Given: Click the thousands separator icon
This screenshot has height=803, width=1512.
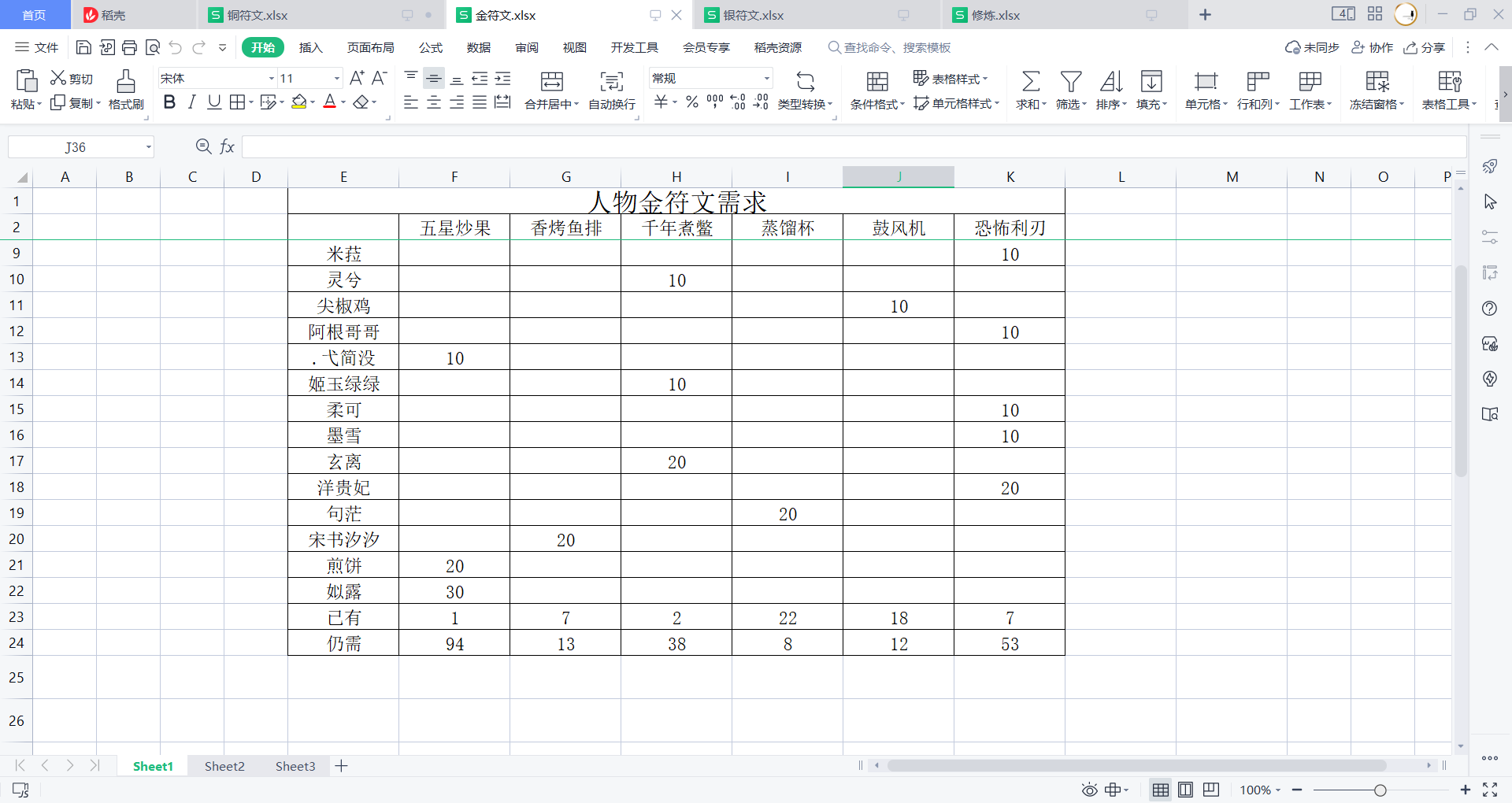Looking at the screenshot, I should [x=715, y=102].
